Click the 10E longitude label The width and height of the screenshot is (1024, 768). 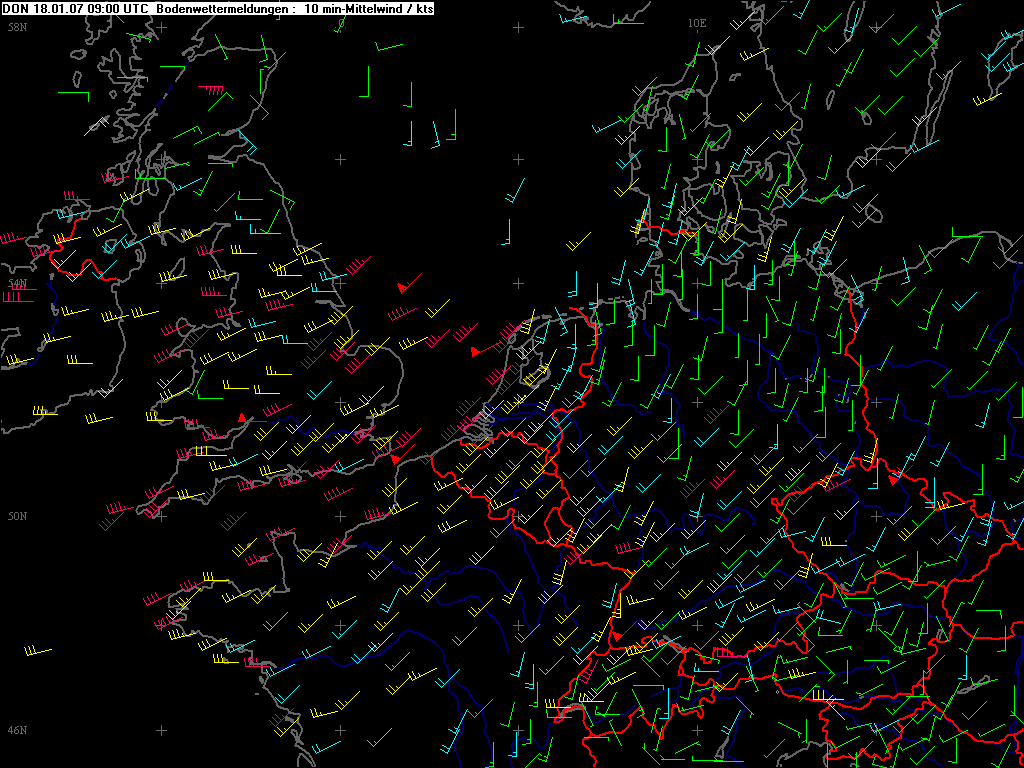tap(697, 23)
